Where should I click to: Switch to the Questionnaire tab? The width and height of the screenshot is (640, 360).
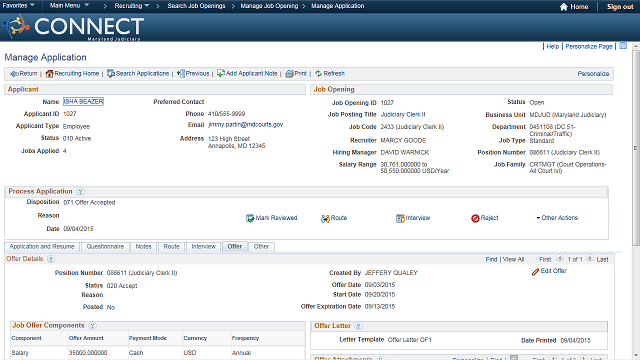[105, 247]
